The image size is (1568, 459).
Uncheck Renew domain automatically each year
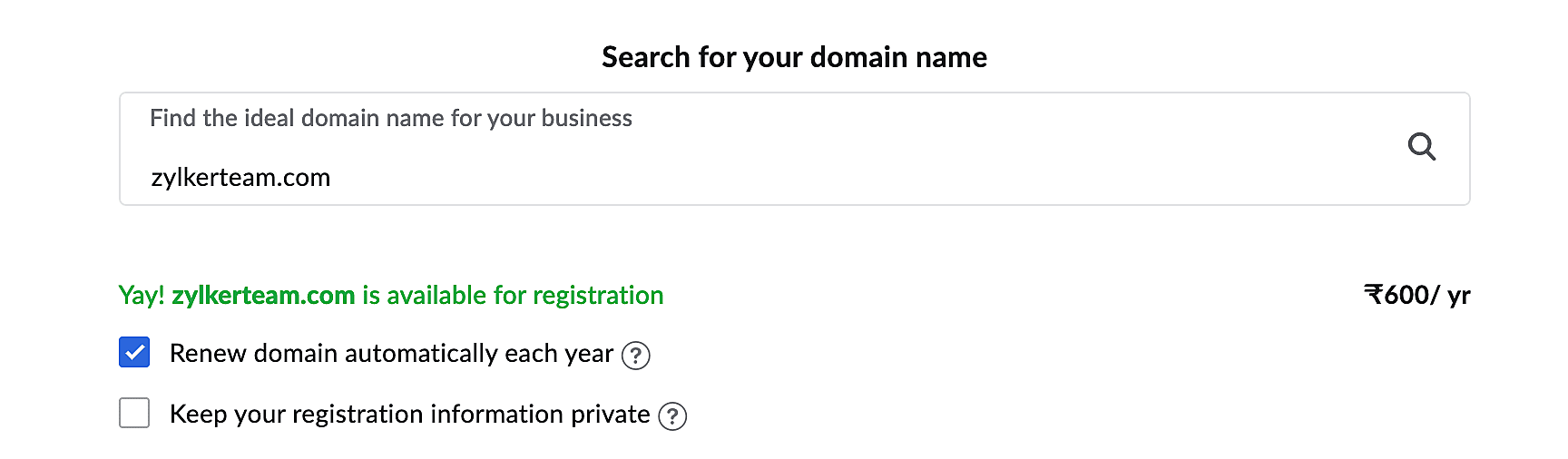click(134, 352)
